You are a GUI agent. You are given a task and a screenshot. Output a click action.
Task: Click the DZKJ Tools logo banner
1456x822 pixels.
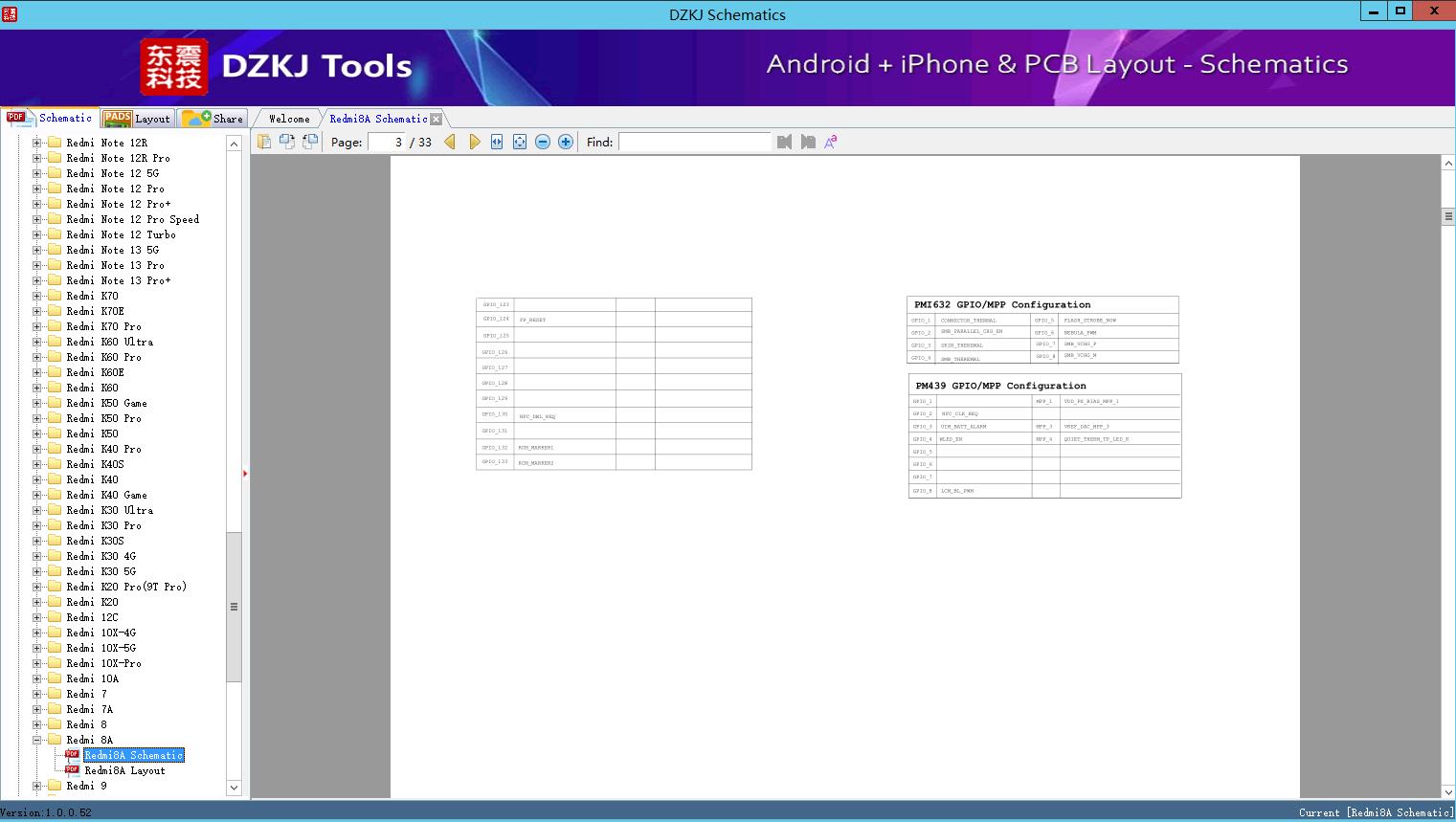coord(278,66)
